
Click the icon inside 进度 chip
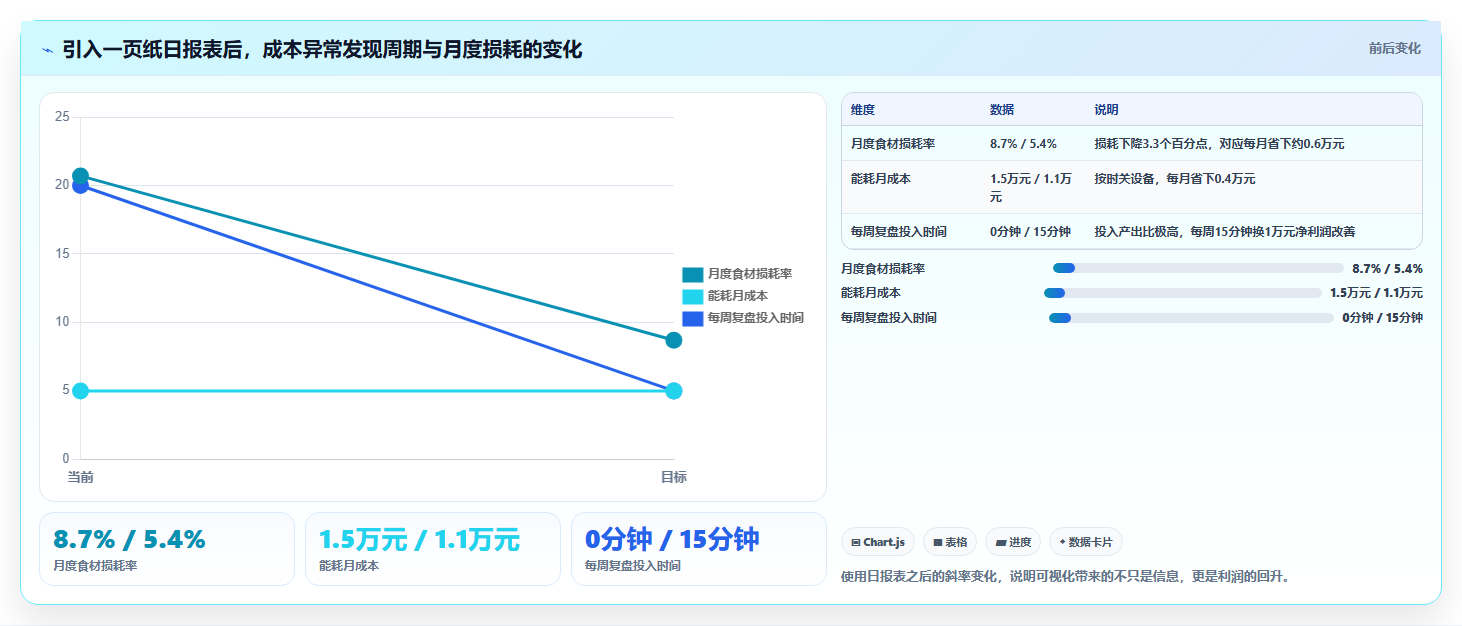click(1001, 543)
